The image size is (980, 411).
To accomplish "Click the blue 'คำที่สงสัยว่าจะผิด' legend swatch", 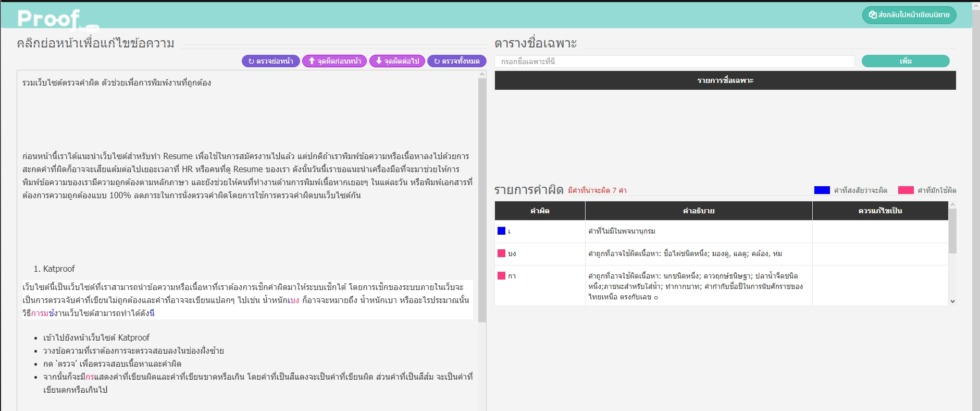I will tap(822, 190).
